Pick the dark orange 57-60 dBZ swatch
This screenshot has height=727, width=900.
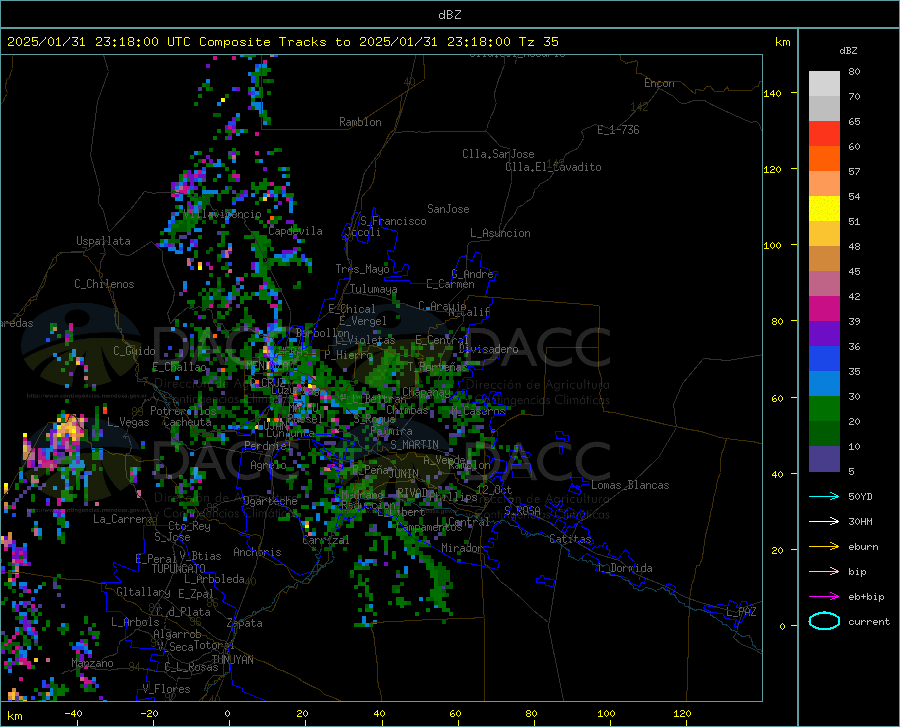click(x=824, y=159)
